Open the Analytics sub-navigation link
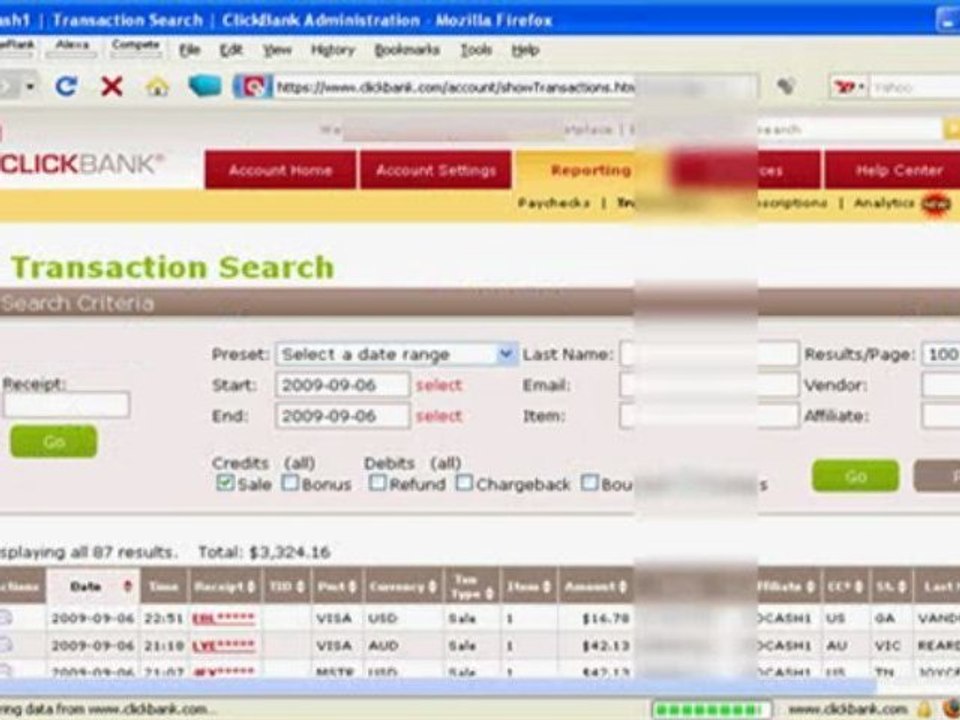The height and width of the screenshot is (720, 960). click(883, 203)
